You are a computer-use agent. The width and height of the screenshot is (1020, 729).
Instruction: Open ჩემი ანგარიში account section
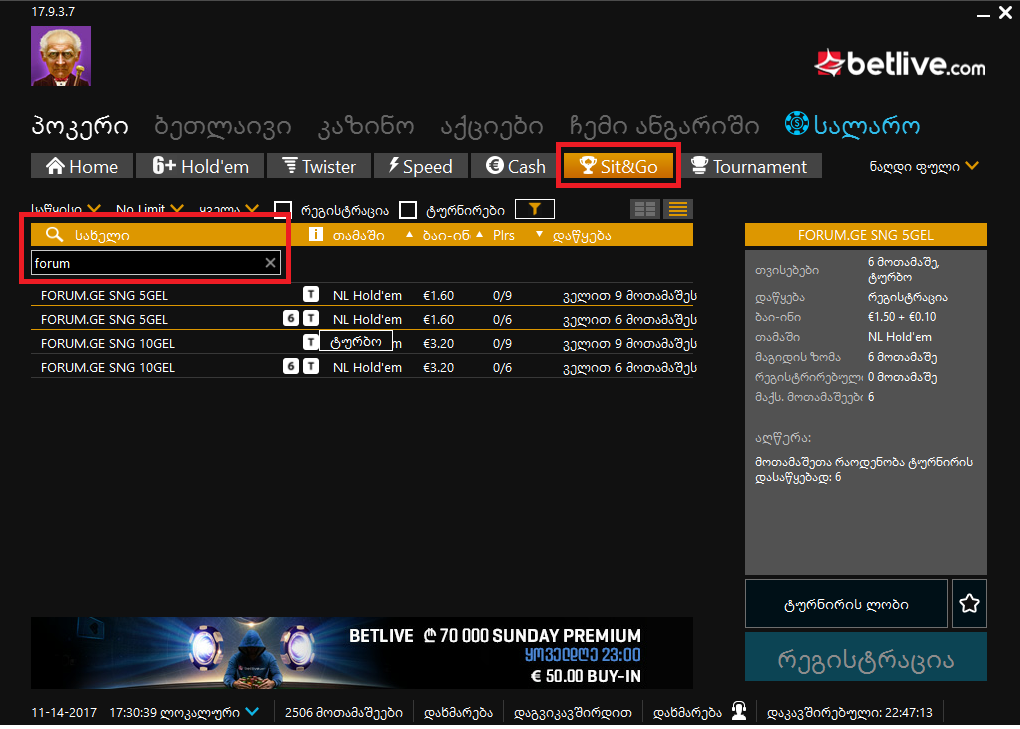[x=664, y=126]
